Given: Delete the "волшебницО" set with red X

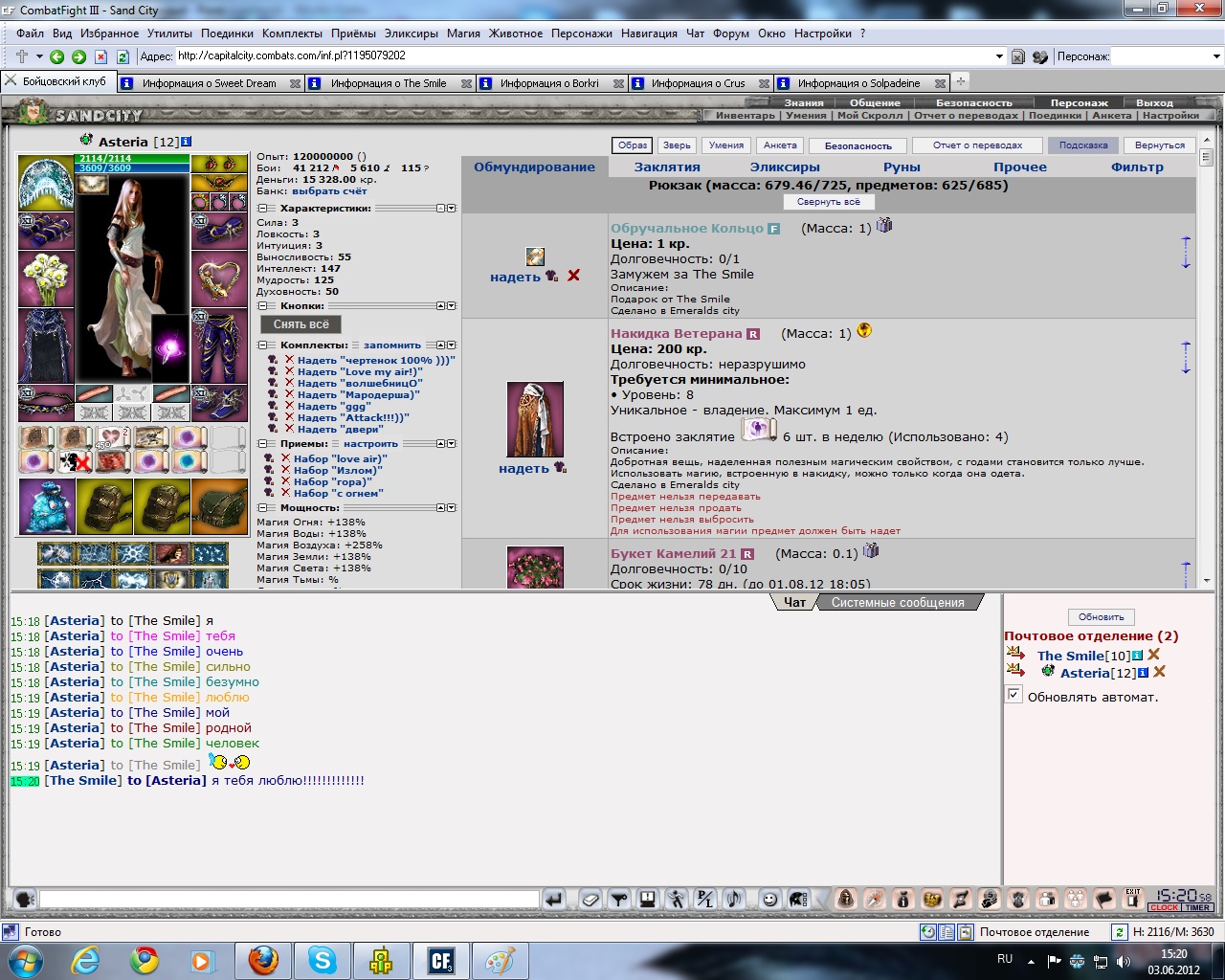Looking at the screenshot, I should [x=289, y=383].
